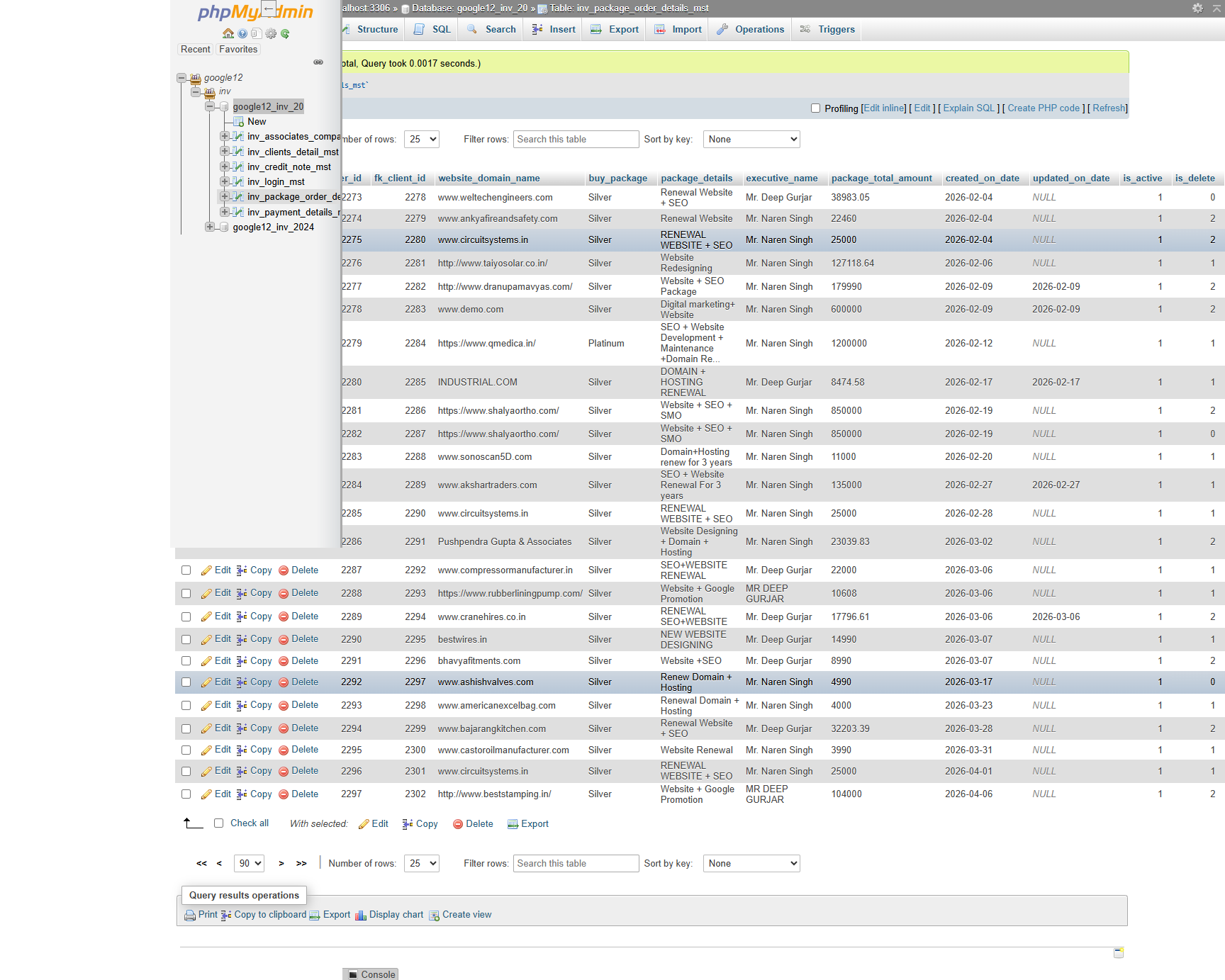Click the phpMyAdmin home icon

point(228,33)
